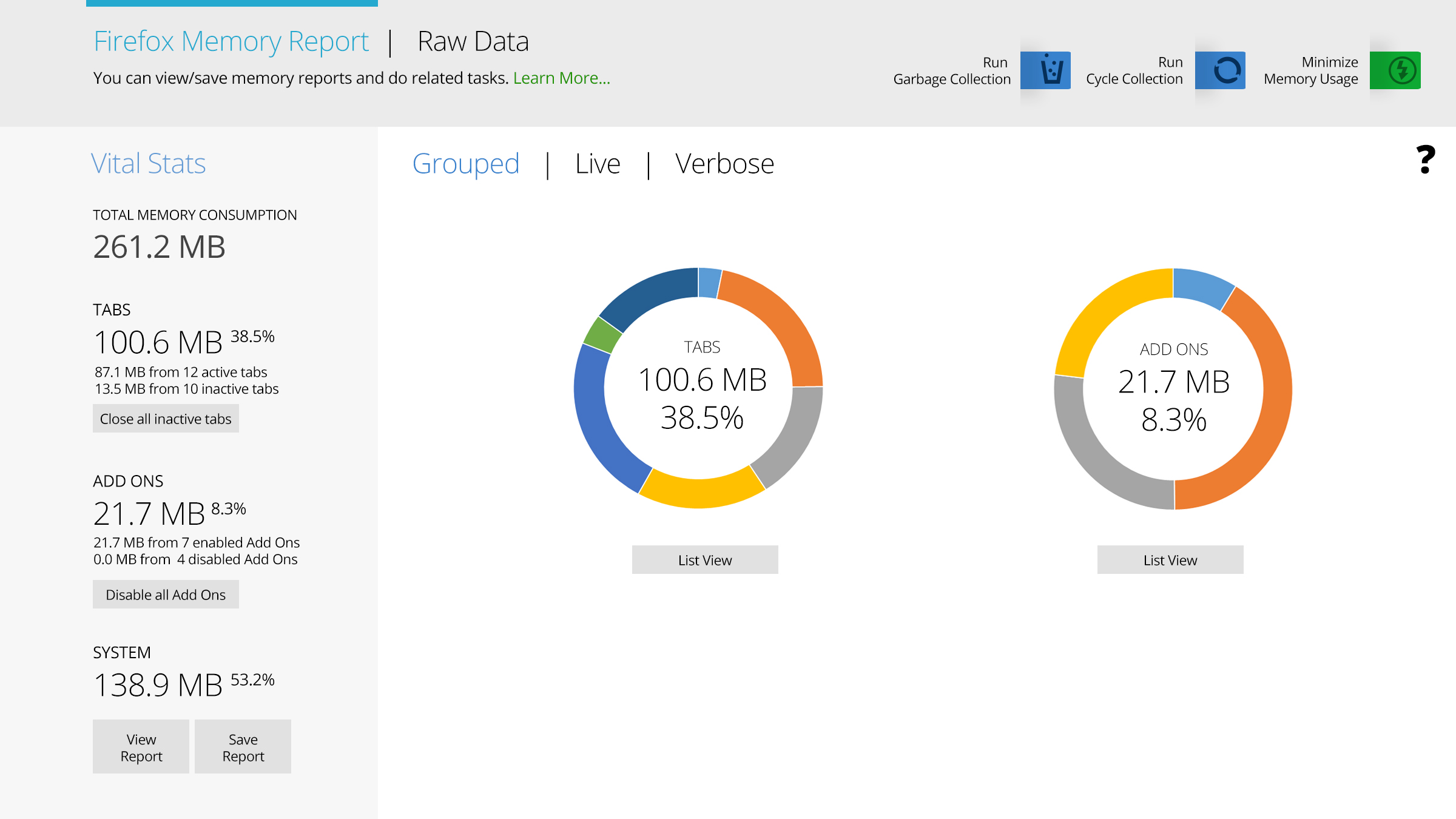The image size is (1456, 819).
Task: Click the yellow segment of Tabs donut
Action: point(701,493)
